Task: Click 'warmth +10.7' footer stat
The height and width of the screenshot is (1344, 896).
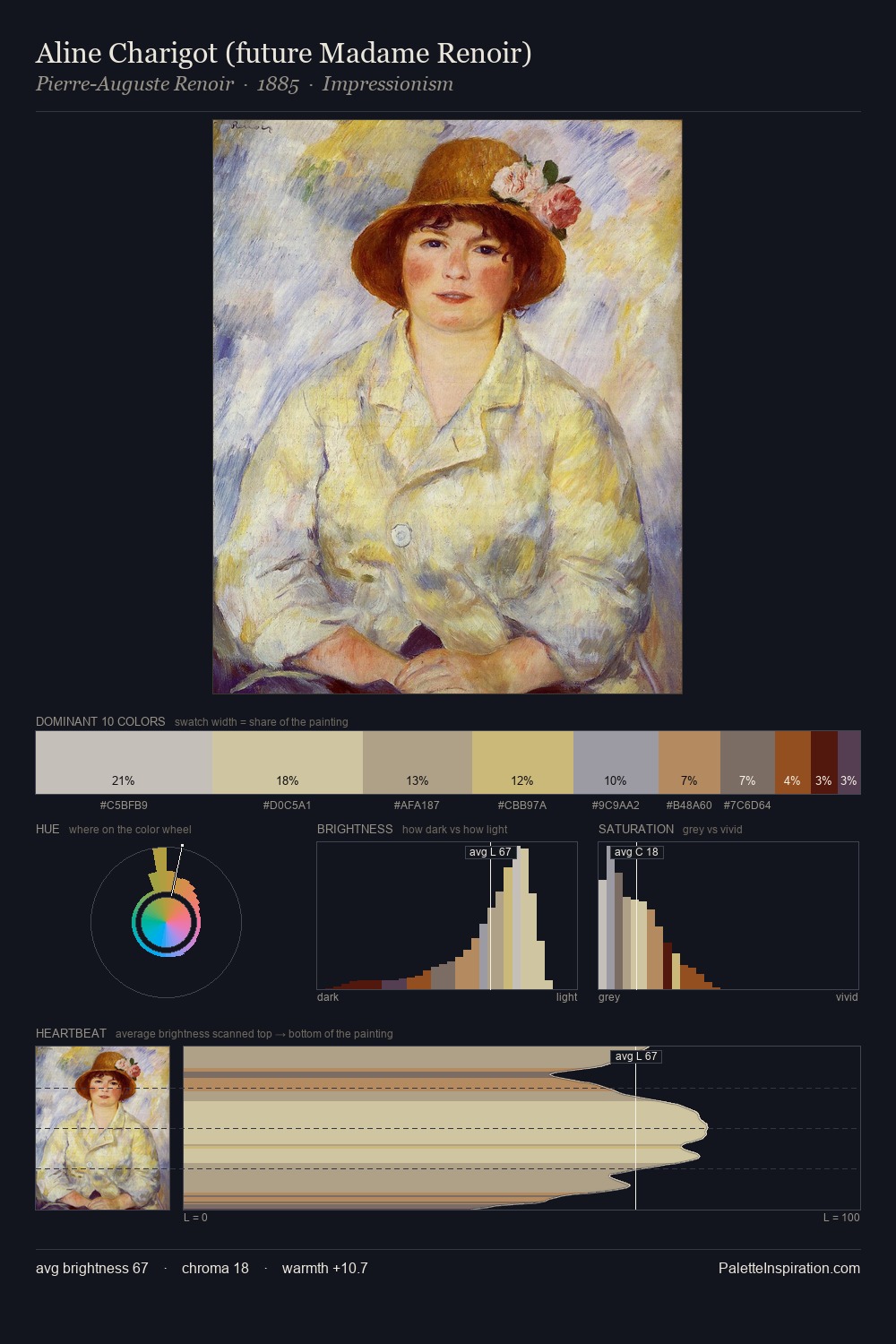Action: [325, 1268]
